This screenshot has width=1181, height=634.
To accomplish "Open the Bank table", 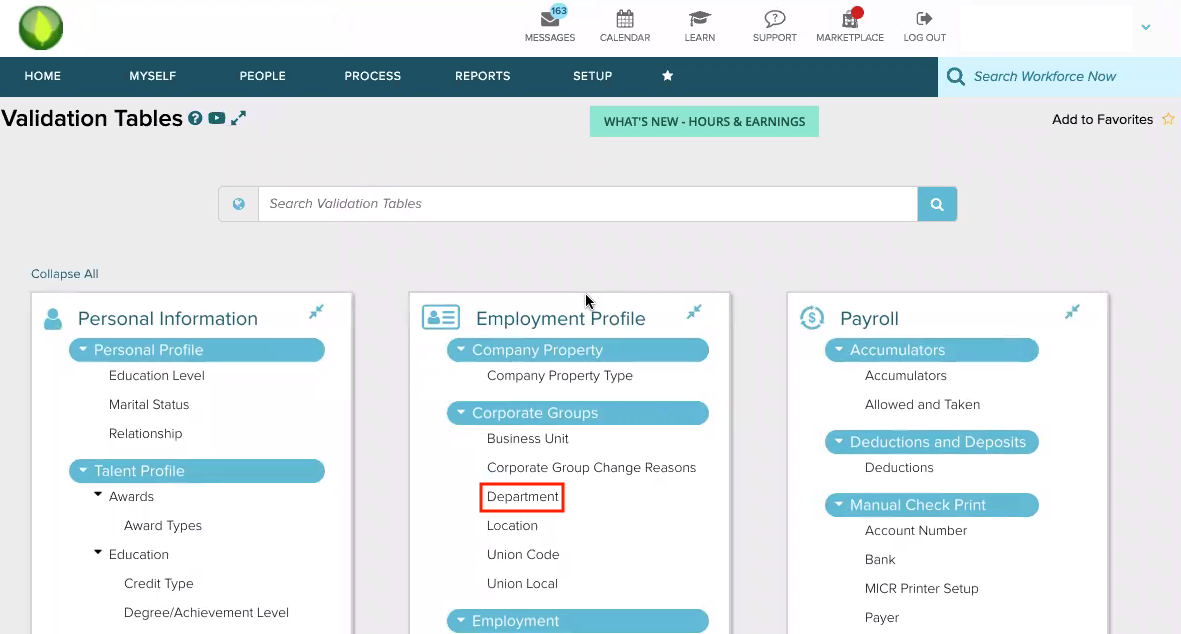I will 880,559.
